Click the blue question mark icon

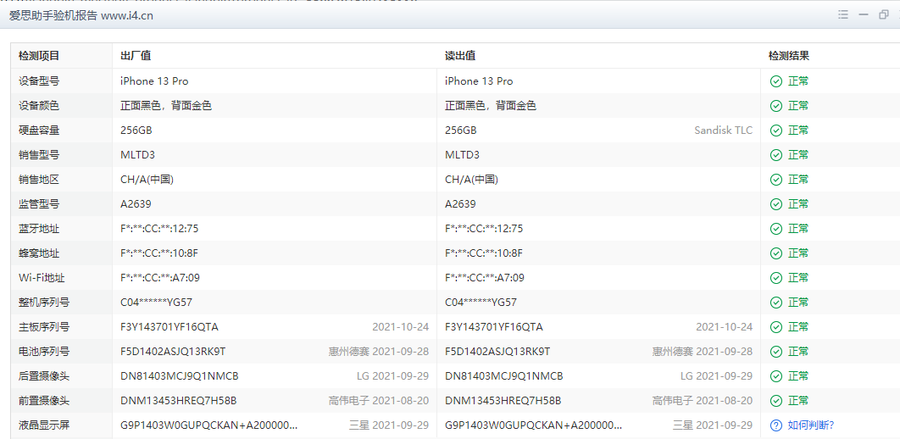point(775,425)
